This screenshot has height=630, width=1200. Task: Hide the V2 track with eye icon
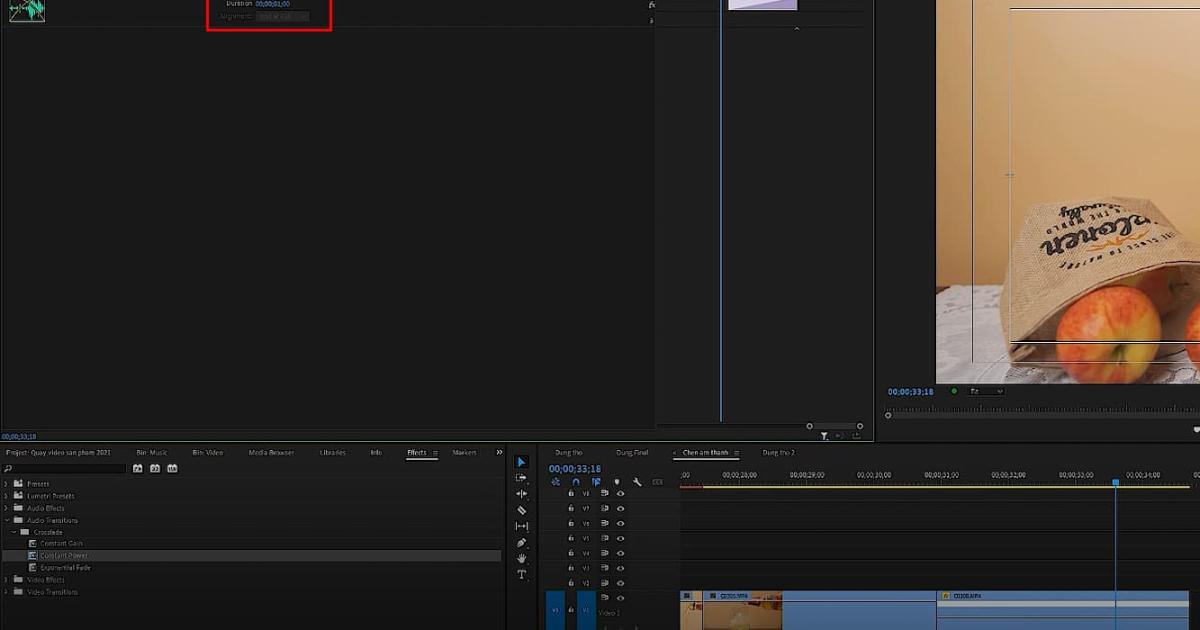tap(620, 583)
